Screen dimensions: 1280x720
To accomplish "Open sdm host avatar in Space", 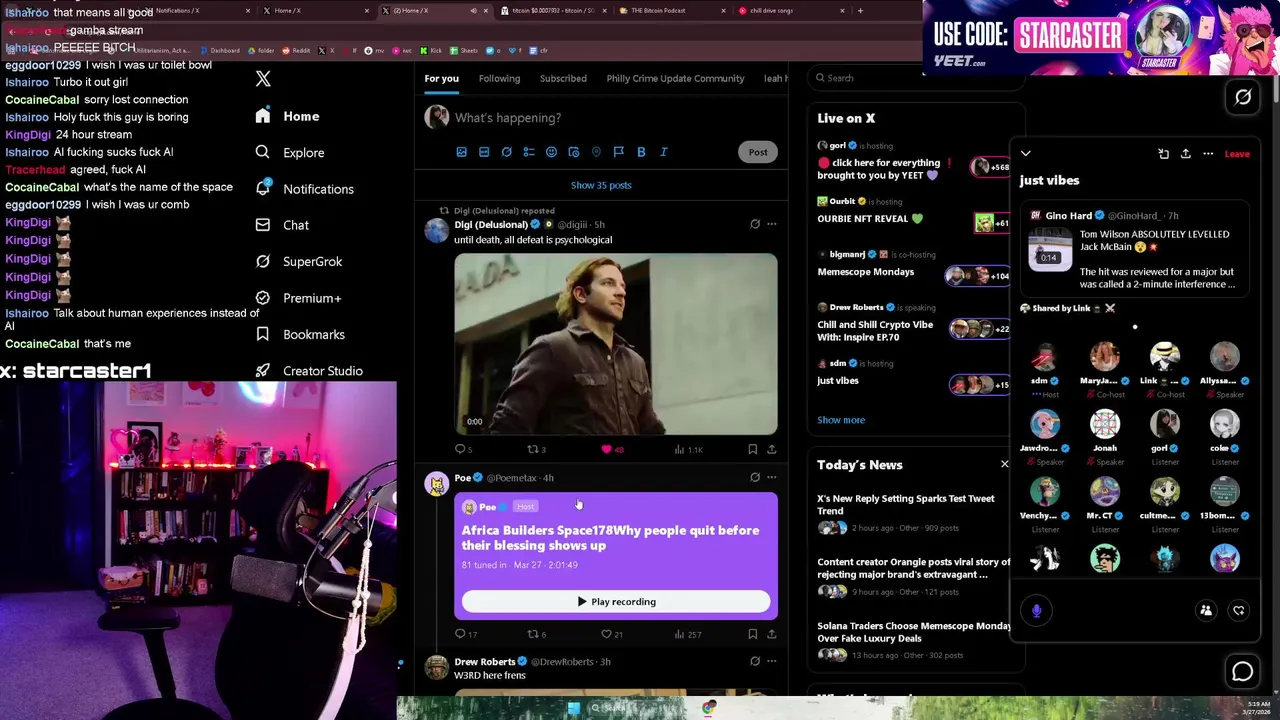I will click(x=1045, y=357).
